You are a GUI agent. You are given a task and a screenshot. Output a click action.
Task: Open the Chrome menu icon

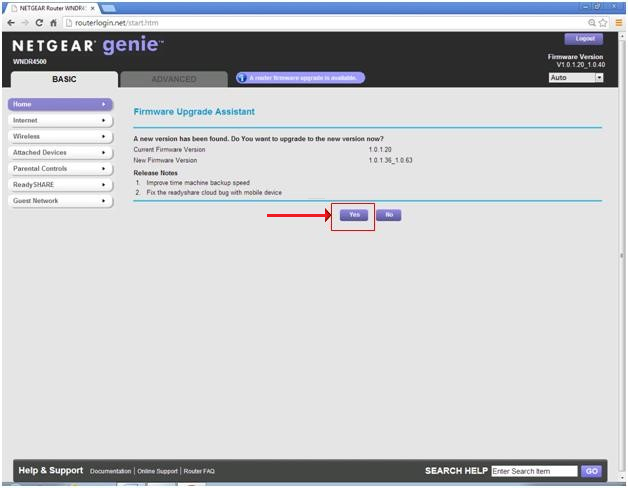(619, 23)
